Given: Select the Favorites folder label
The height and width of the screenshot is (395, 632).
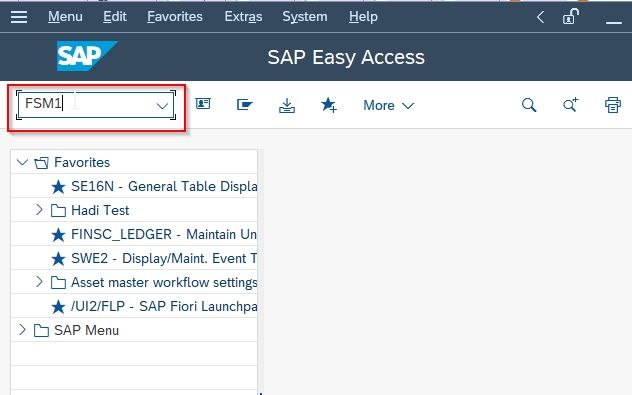Looking at the screenshot, I should click(82, 162).
